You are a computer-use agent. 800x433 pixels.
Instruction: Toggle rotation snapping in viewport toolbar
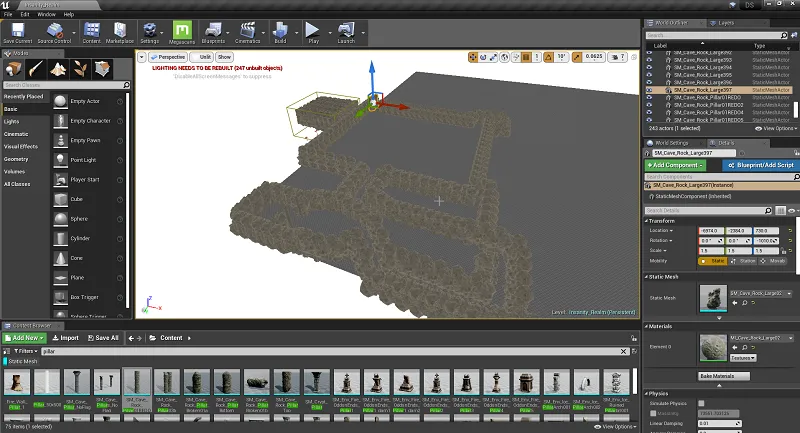point(548,57)
